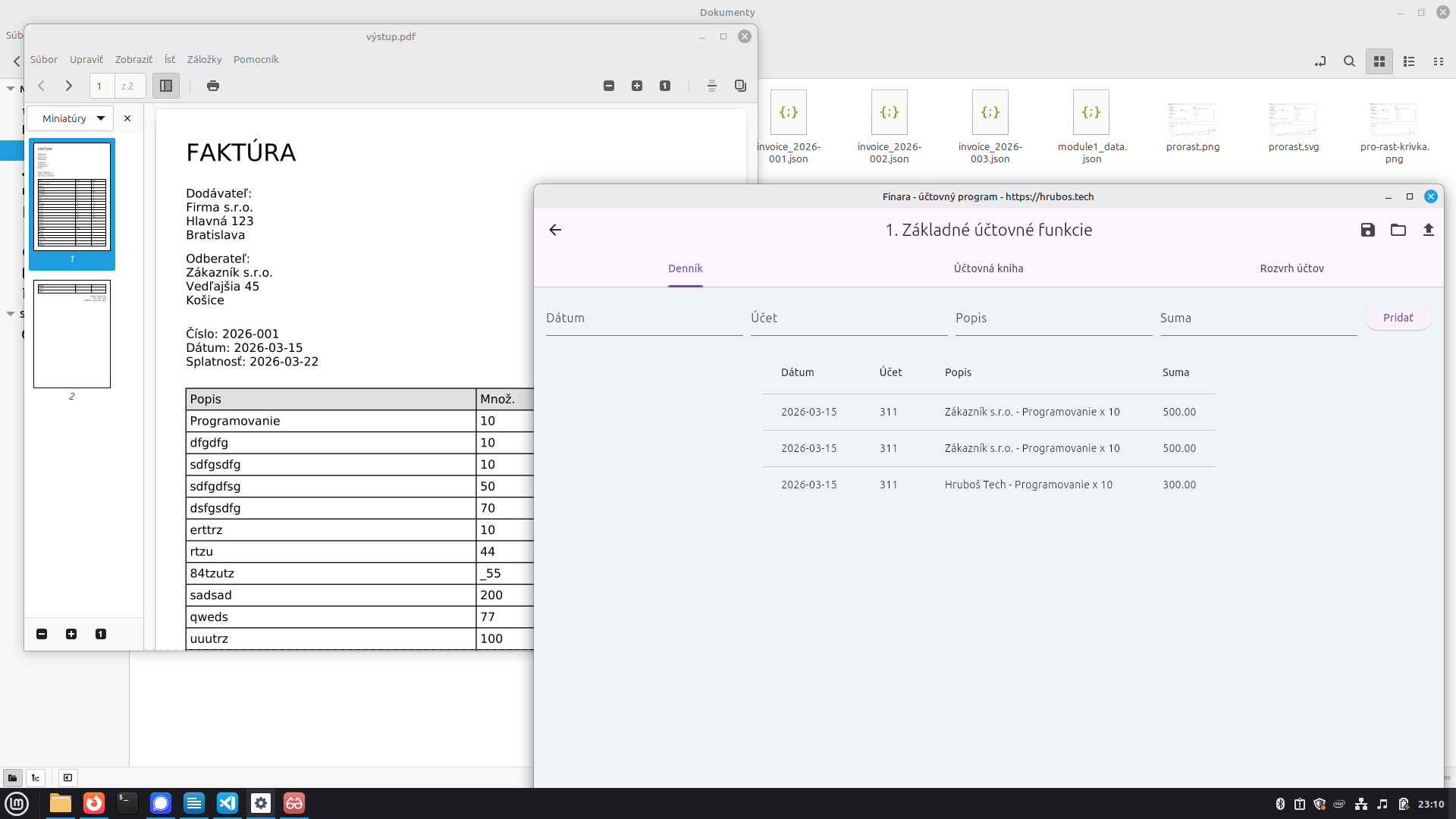The height and width of the screenshot is (819, 1456).
Task: Click the open folder icon in Finara
Action: pyautogui.click(x=1398, y=230)
